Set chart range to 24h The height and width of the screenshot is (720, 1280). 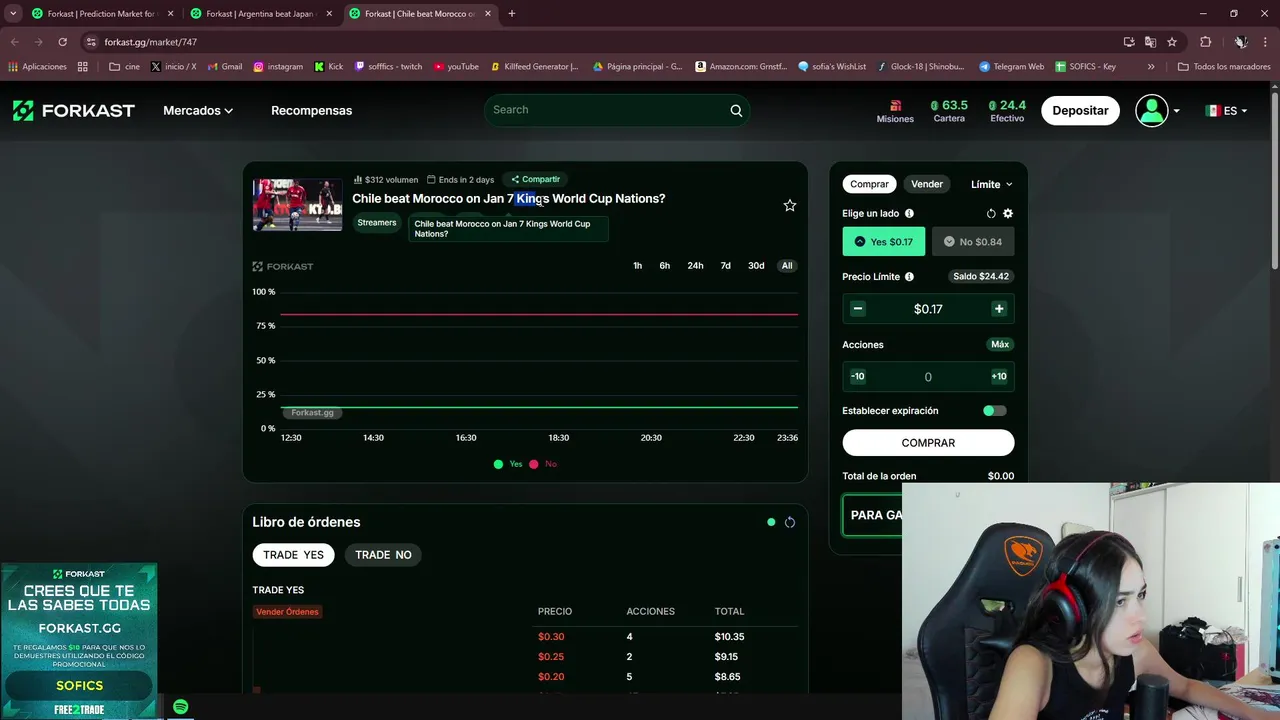pyautogui.click(x=695, y=266)
